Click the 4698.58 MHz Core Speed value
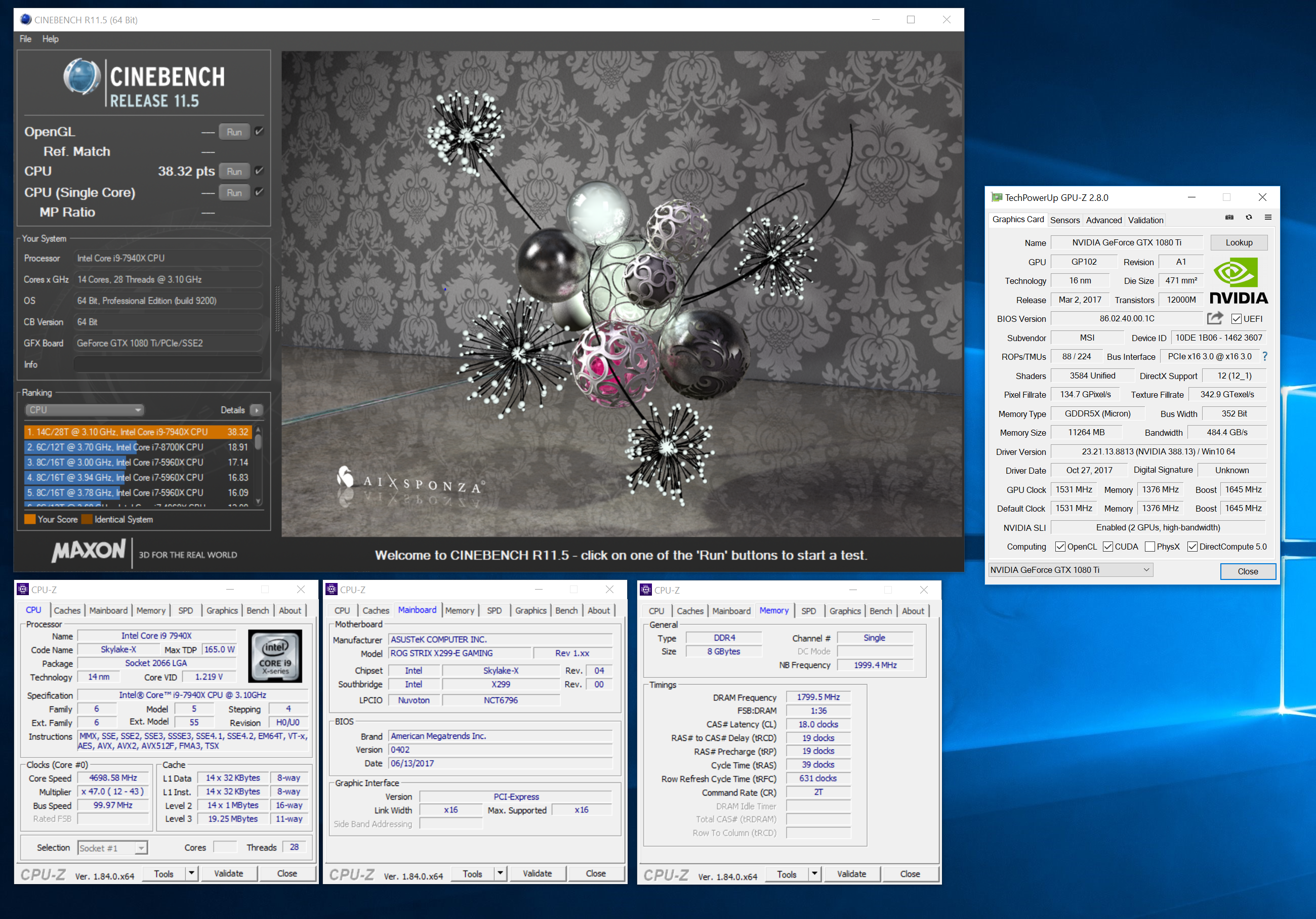The image size is (1316, 919). 113,777
